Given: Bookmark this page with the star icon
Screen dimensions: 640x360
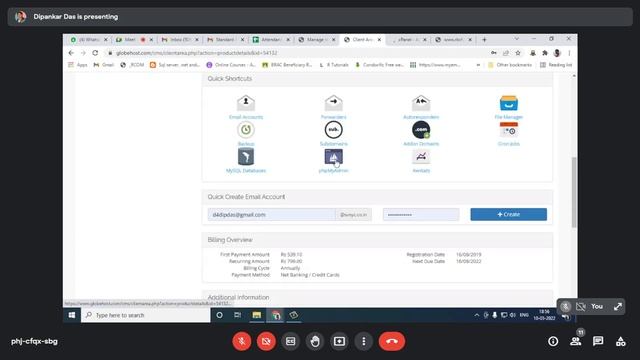Looking at the screenshot, I should click(x=518, y=53).
